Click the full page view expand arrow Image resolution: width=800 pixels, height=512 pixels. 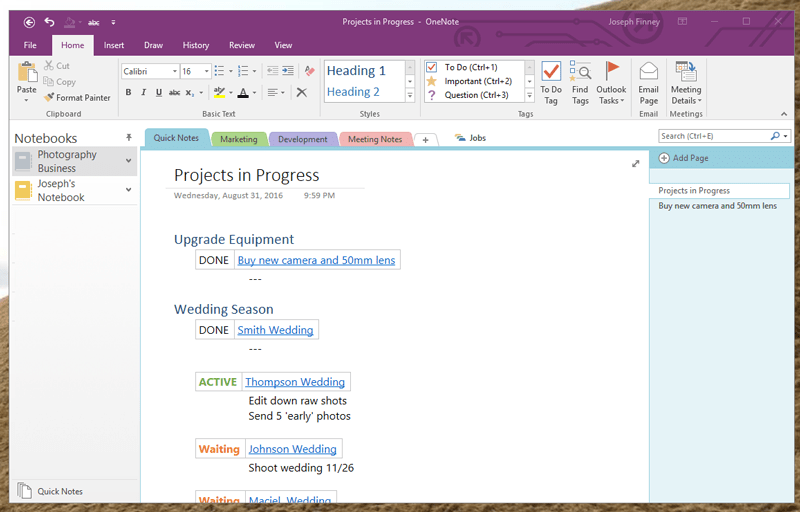pos(635,164)
